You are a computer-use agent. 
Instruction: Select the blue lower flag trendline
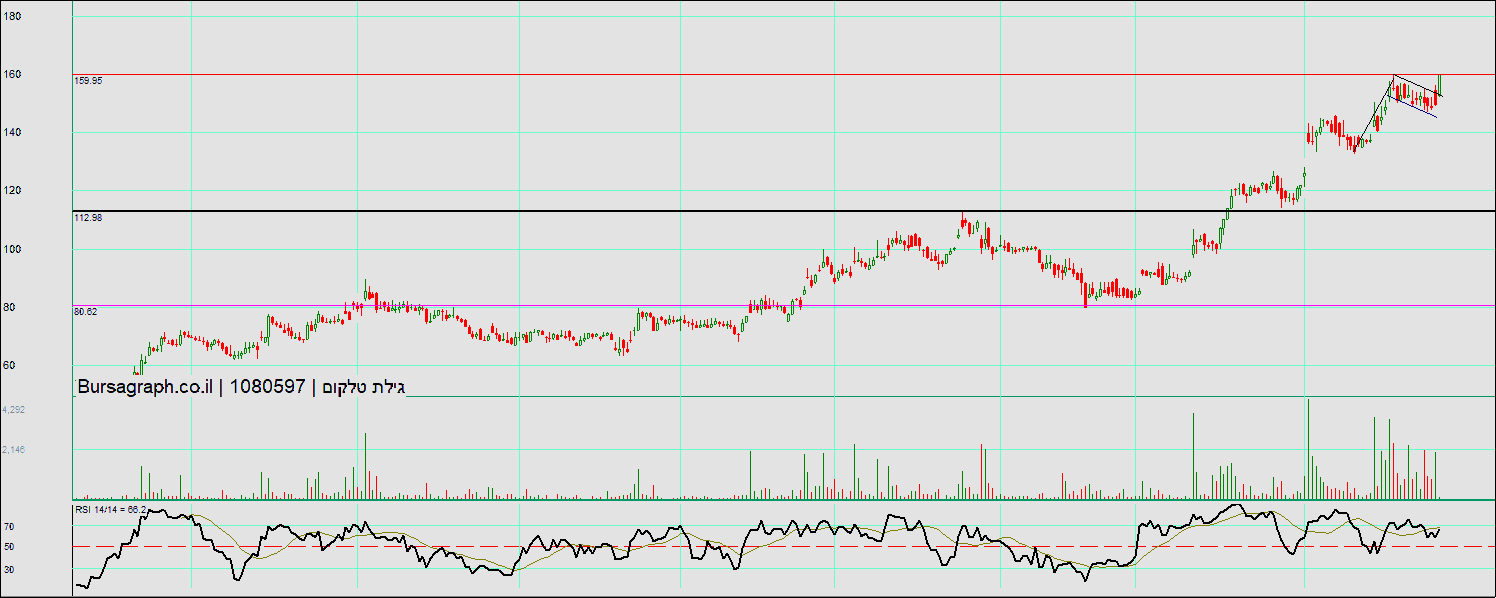tap(1413, 107)
